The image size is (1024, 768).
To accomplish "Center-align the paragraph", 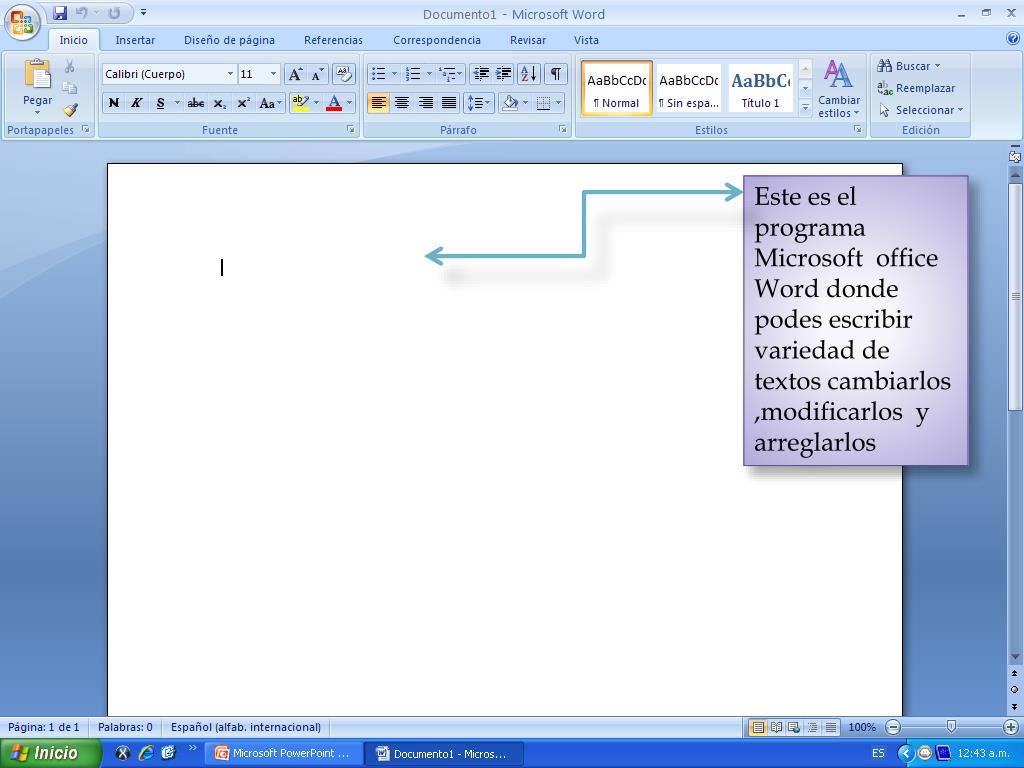I will pyautogui.click(x=402, y=103).
